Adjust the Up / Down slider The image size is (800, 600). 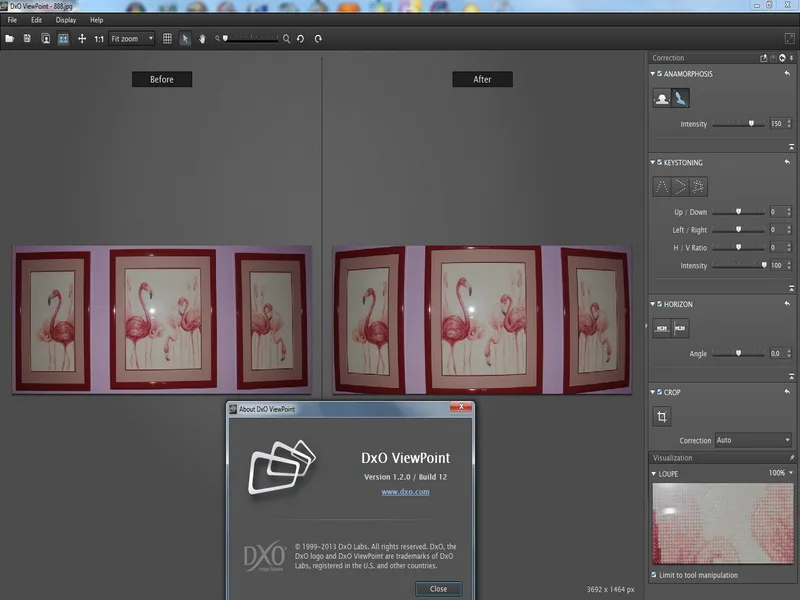tap(738, 212)
